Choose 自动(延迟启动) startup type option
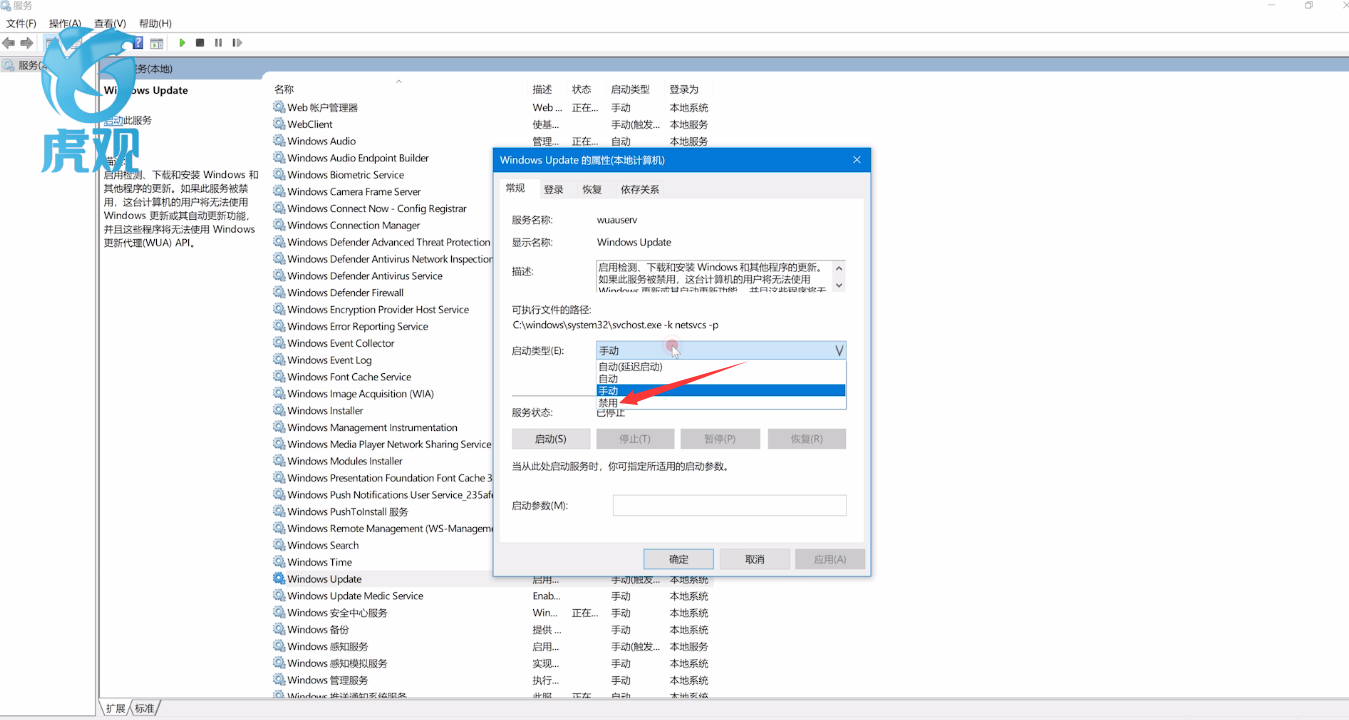1349x720 pixels. [721, 367]
